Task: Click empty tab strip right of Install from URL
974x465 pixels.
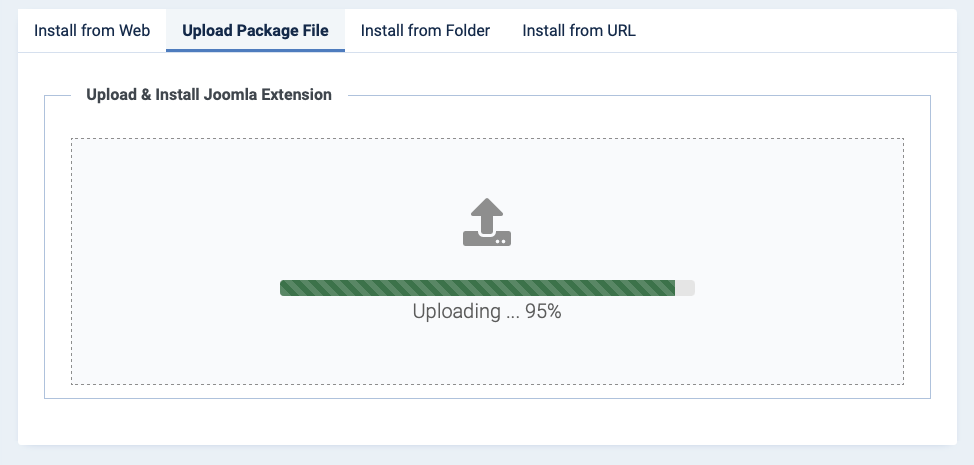Action: [x=801, y=30]
